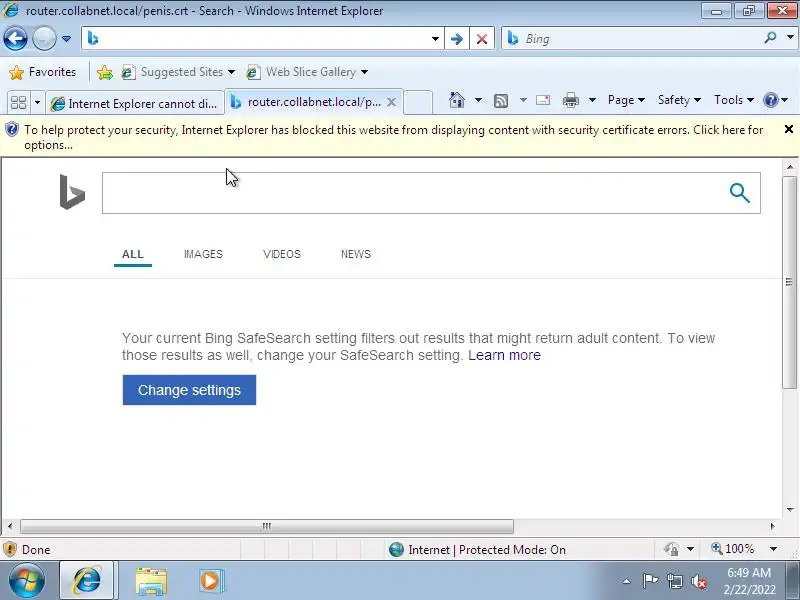Click the vertical scrollbar up arrow

tap(790, 167)
